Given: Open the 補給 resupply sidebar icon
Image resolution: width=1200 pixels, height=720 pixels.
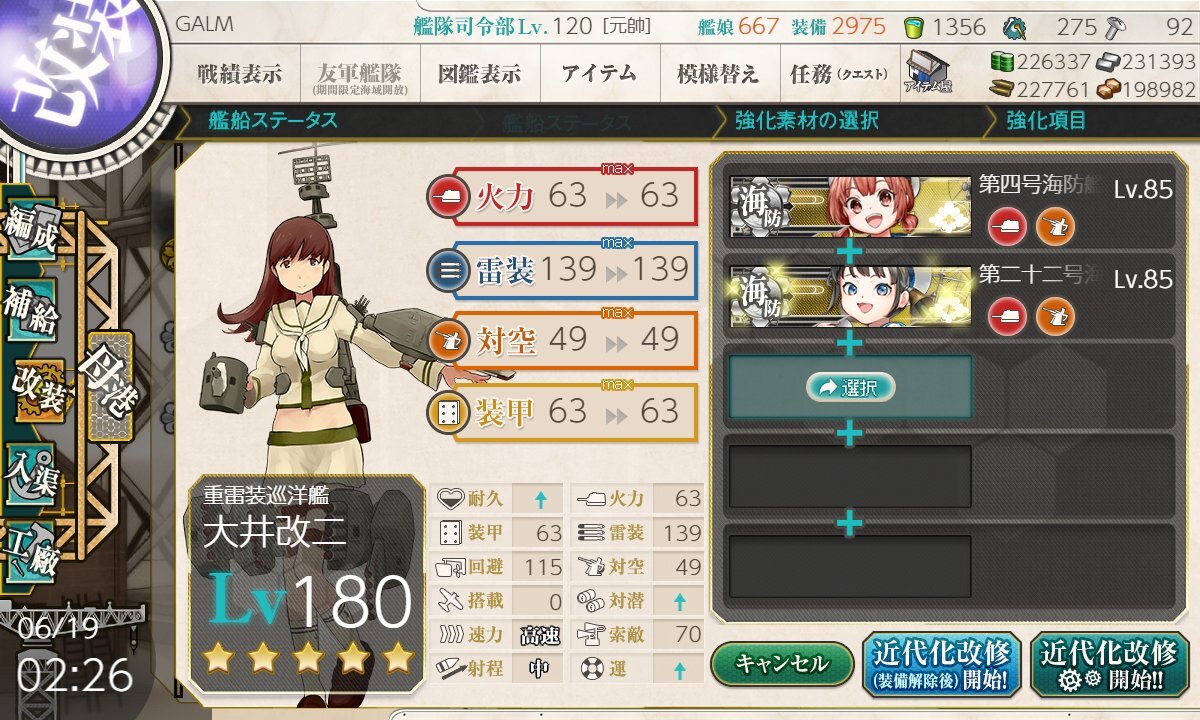Looking at the screenshot, I should (32, 310).
